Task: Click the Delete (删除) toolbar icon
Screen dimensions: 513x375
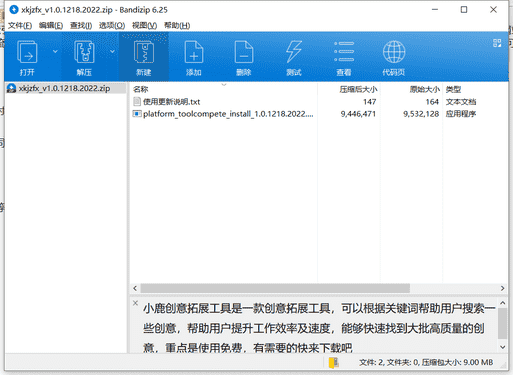Action: tap(244, 52)
